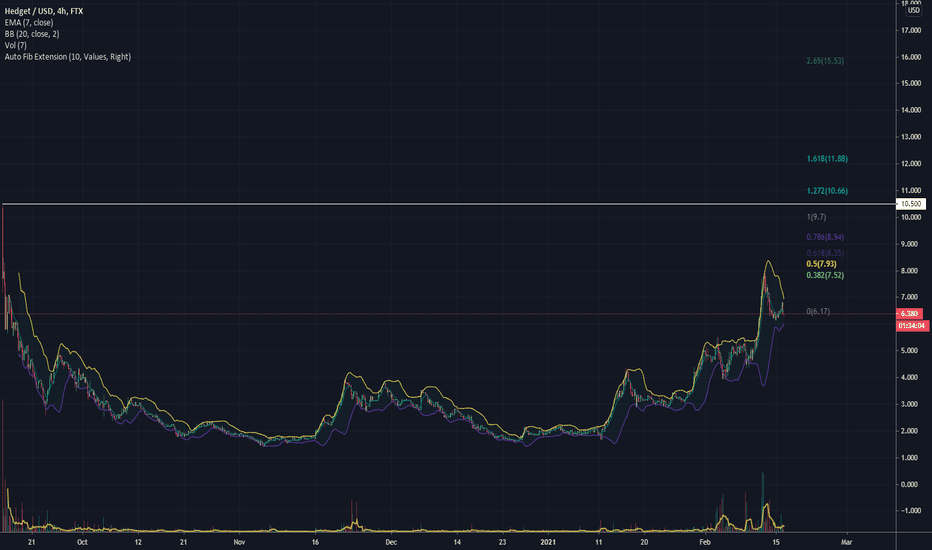
Task: Click the 1.272(10.66) Fib level label
Action: click(827, 191)
